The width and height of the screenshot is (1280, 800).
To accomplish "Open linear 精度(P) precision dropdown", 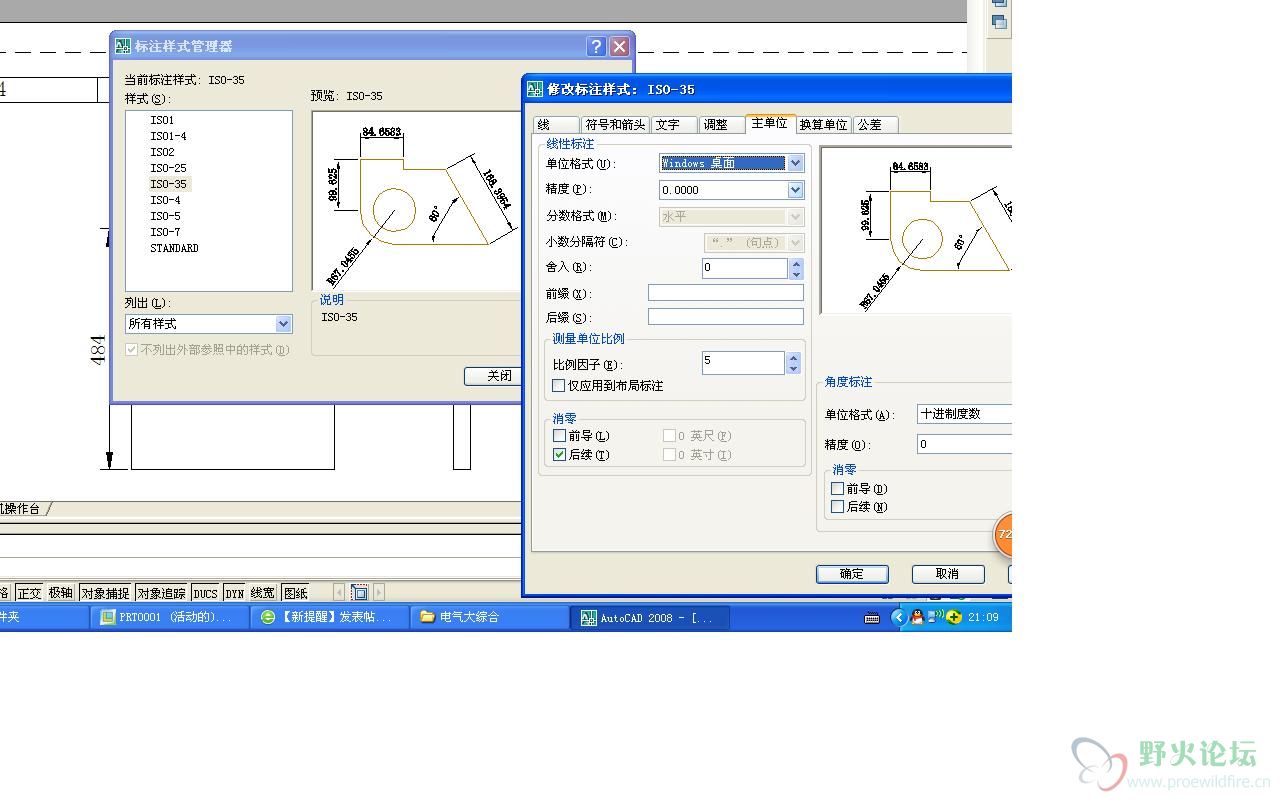I will point(796,190).
